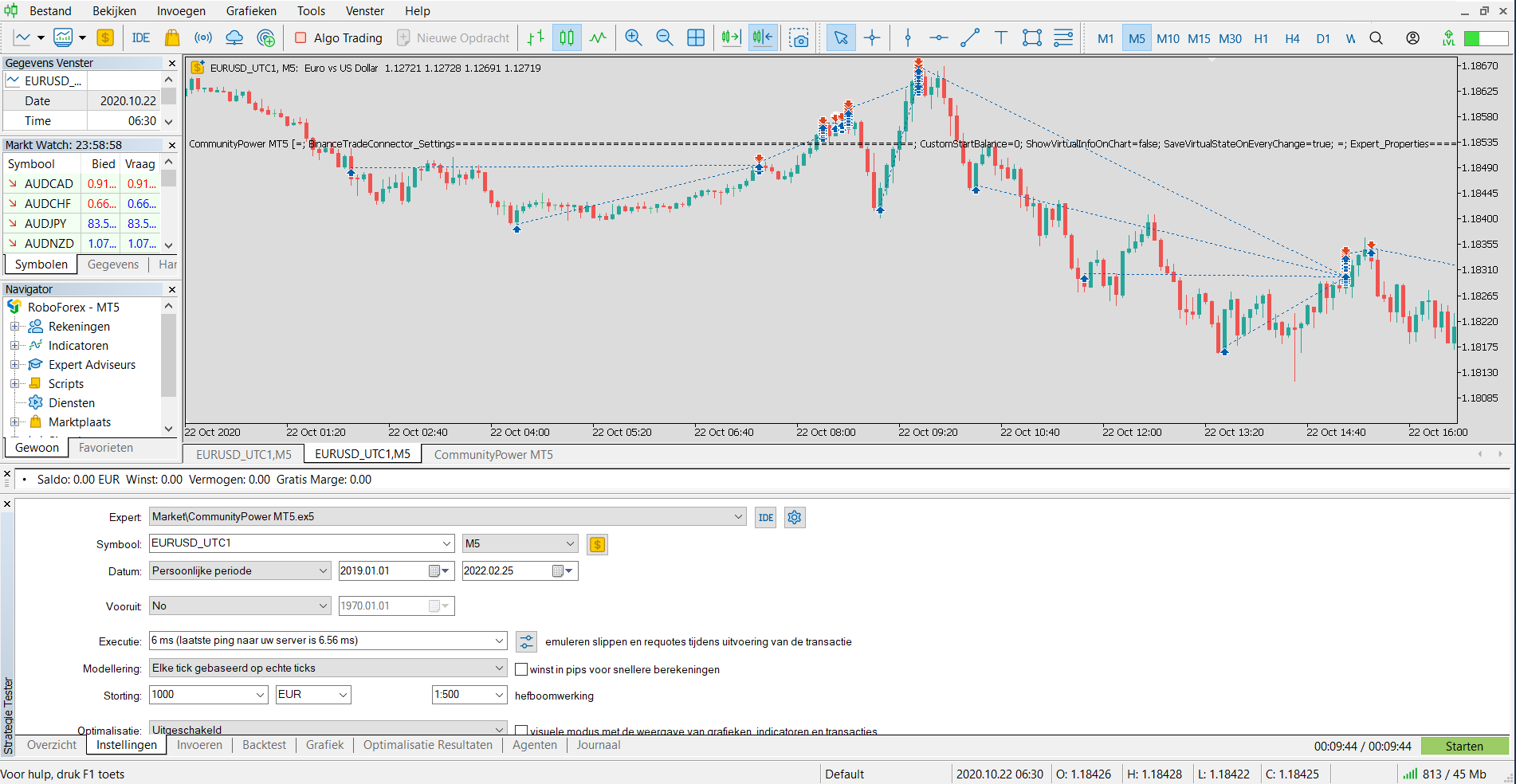Viewport: 1516px width, 784px height.
Task: Click the delay settings sliders icon
Action: (x=526, y=641)
